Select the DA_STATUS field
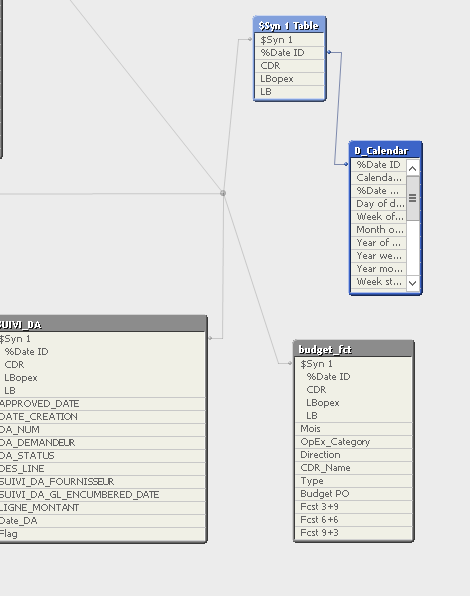Viewport: 470px width, 596px height. 103,455
